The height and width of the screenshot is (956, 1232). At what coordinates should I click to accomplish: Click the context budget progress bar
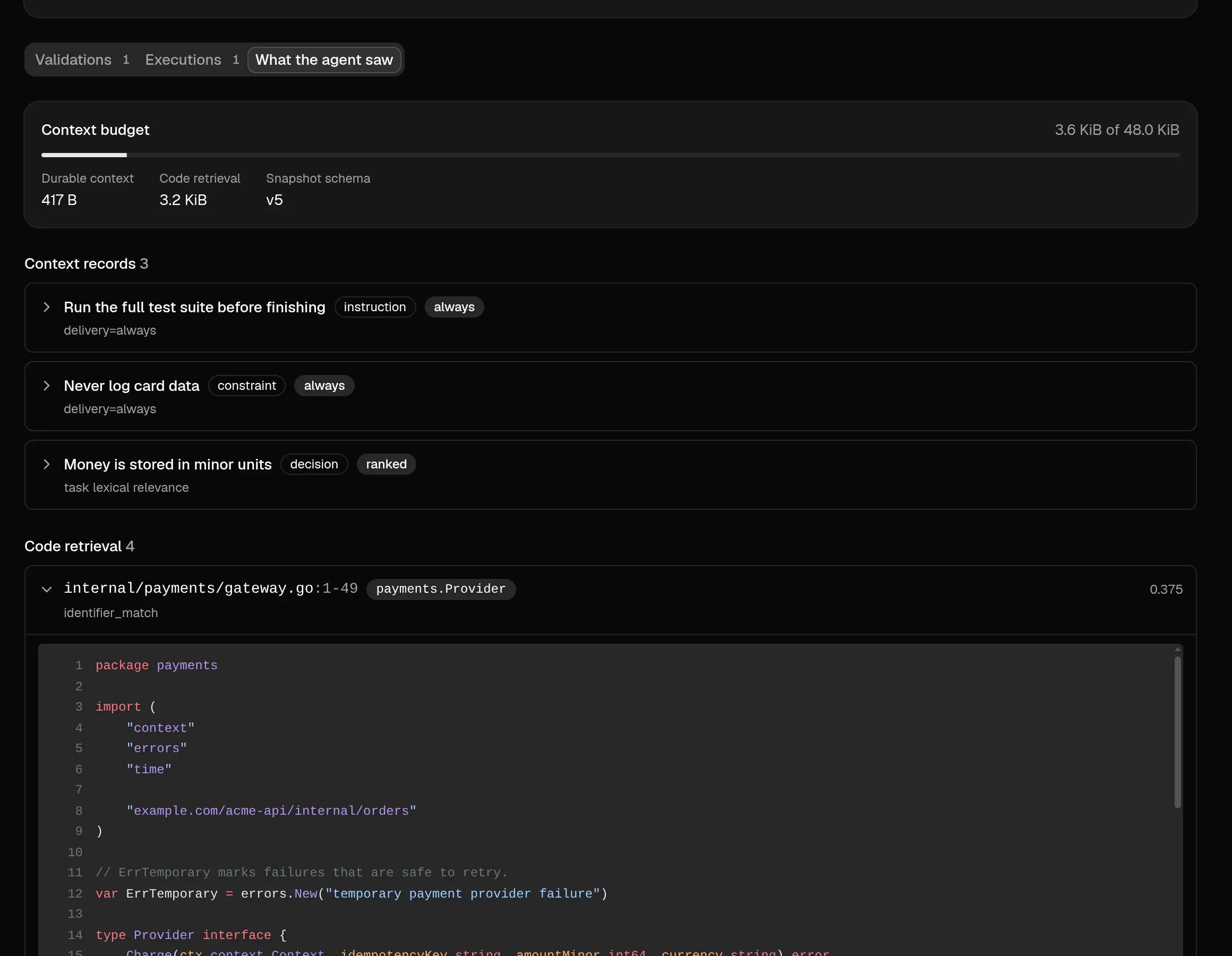pos(610,155)
